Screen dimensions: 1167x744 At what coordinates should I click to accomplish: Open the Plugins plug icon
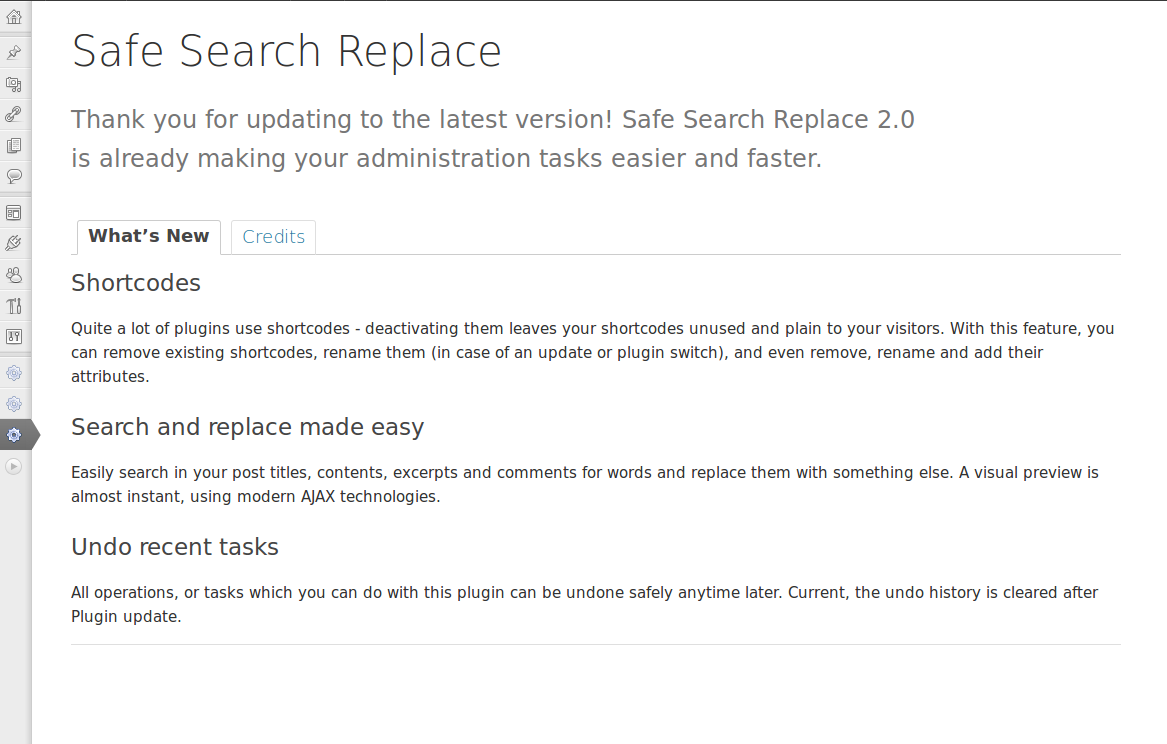click(14, 243)
